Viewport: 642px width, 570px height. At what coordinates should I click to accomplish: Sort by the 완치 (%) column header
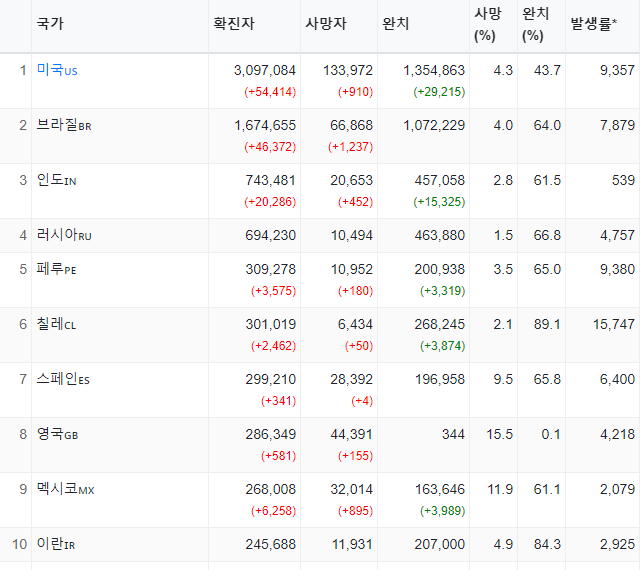click(x=536, y=25)
